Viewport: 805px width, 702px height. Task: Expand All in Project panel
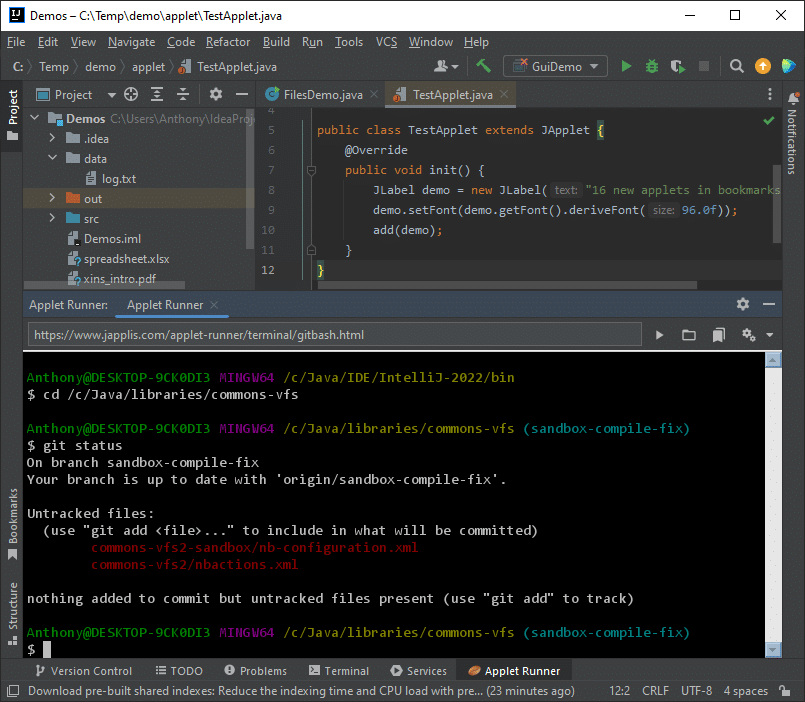pyautogui.click(x=157, y=94)
